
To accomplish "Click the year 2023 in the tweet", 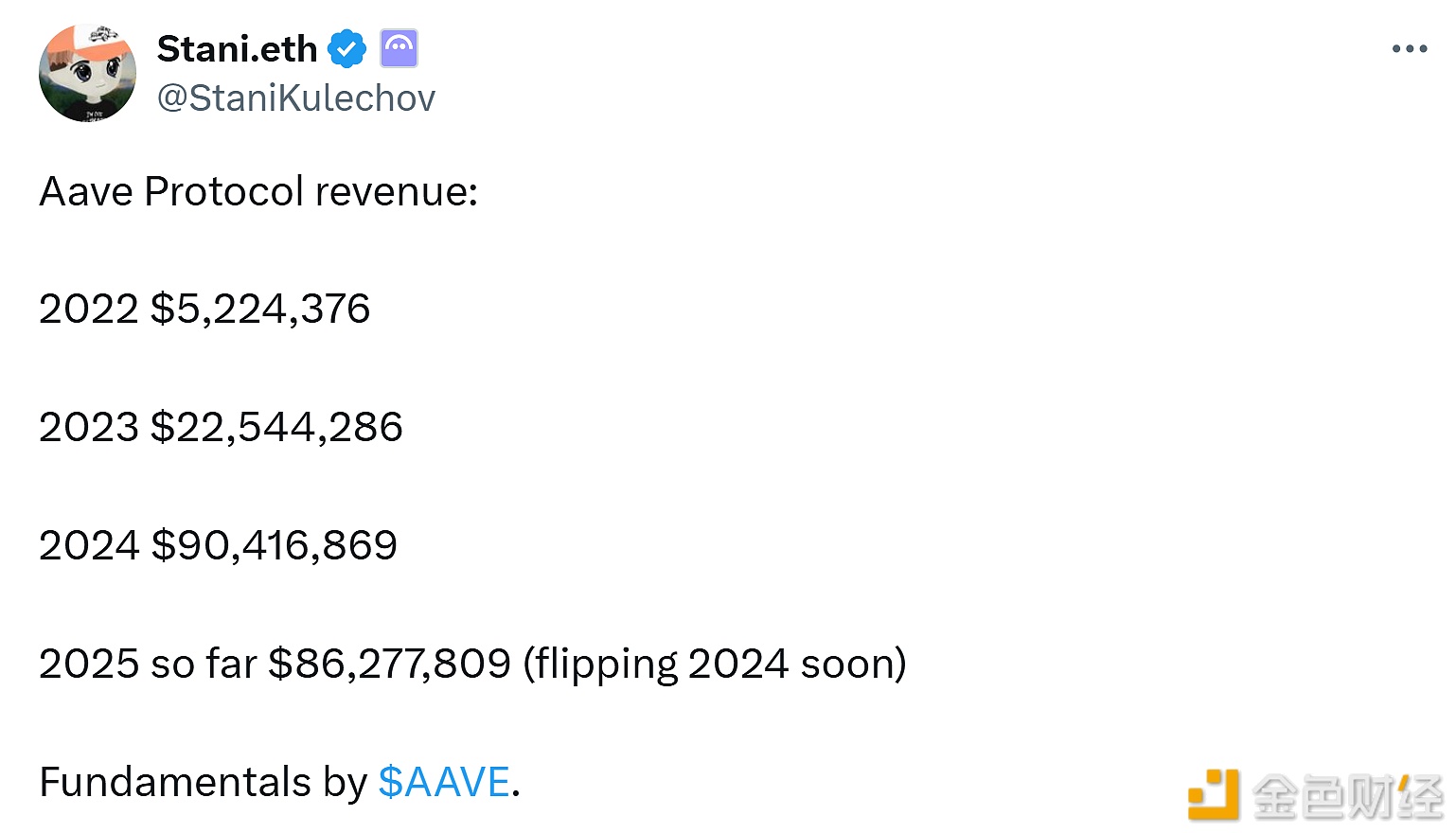I will tap(88, 428).
